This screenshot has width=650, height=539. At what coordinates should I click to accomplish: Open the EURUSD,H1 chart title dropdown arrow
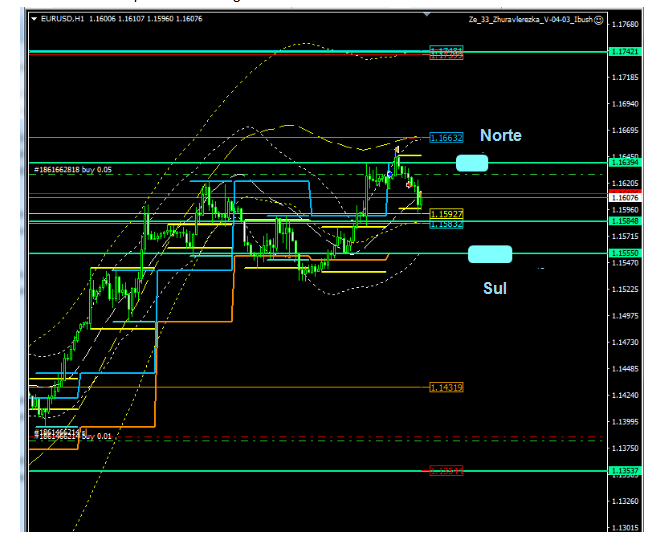click(33, 19)
